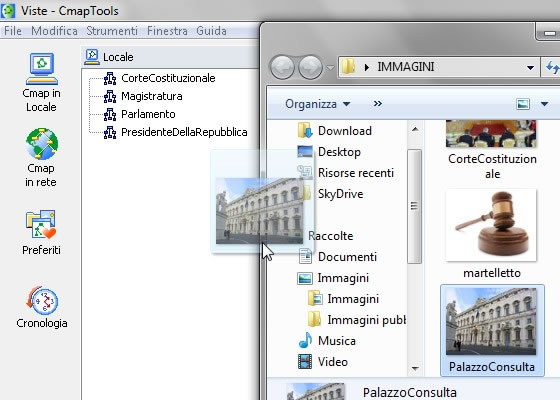Open the view options dropdown arrow
Screen dimensions: 560x400
pos(544,104)
